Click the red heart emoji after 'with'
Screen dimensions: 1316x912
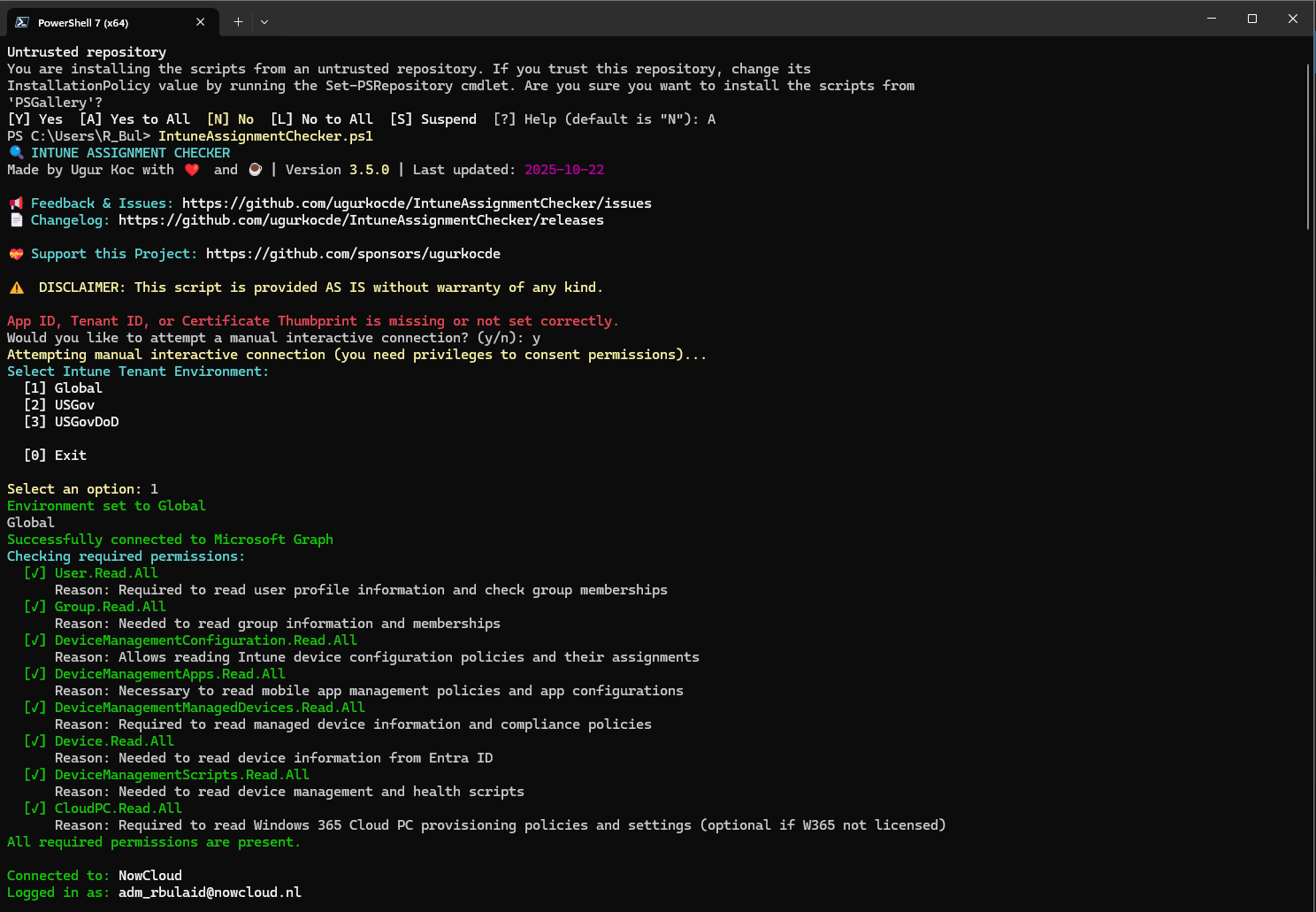point(192,170)
